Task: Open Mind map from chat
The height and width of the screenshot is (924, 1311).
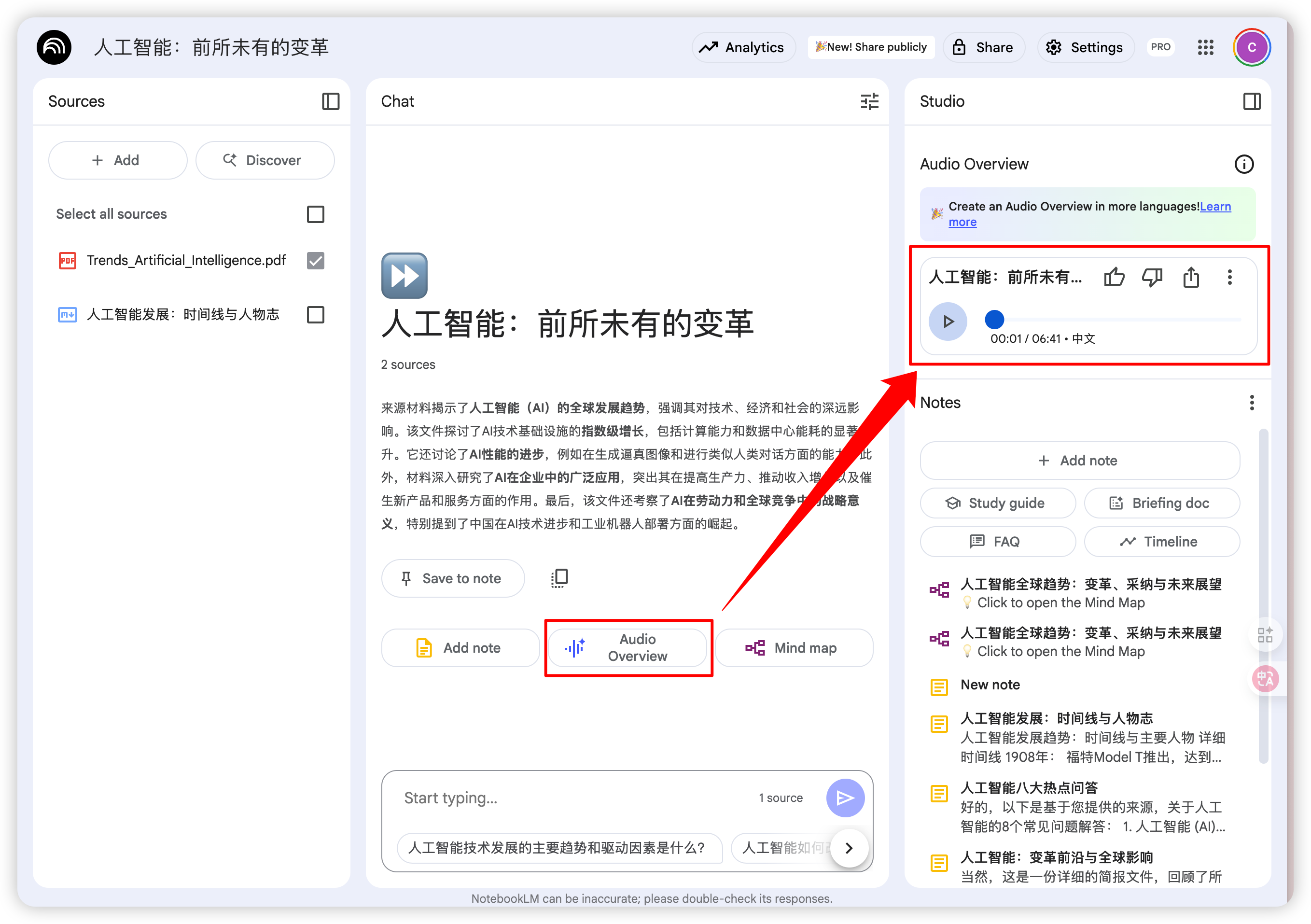Action: pyautogui.click(x=794, y=648)
